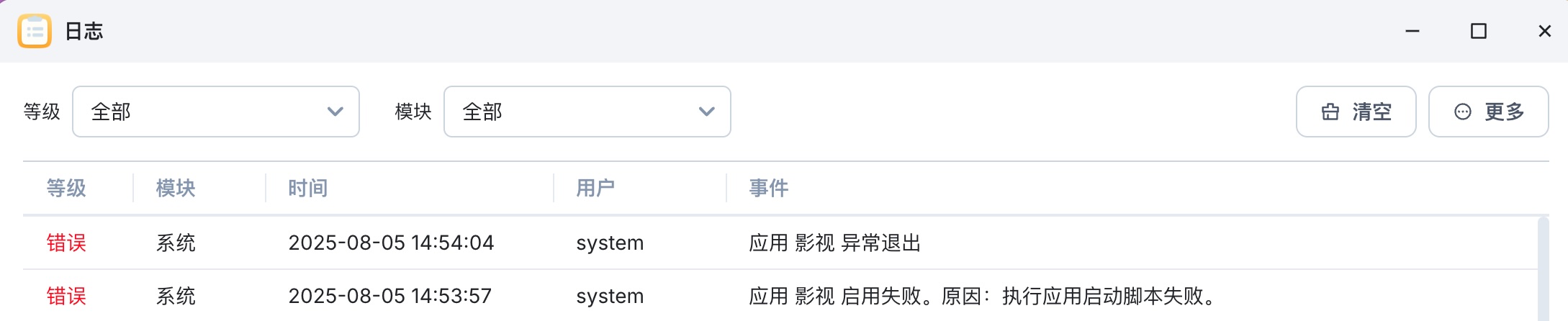Sort by the 模块 column header

tap(176, 188)
